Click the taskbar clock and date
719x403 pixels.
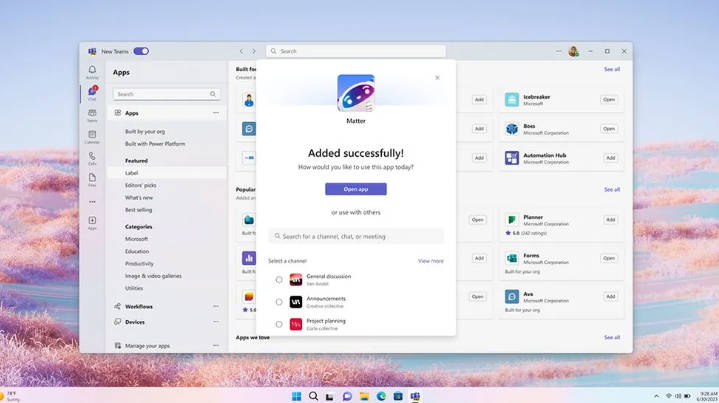[x=707, y=396]
